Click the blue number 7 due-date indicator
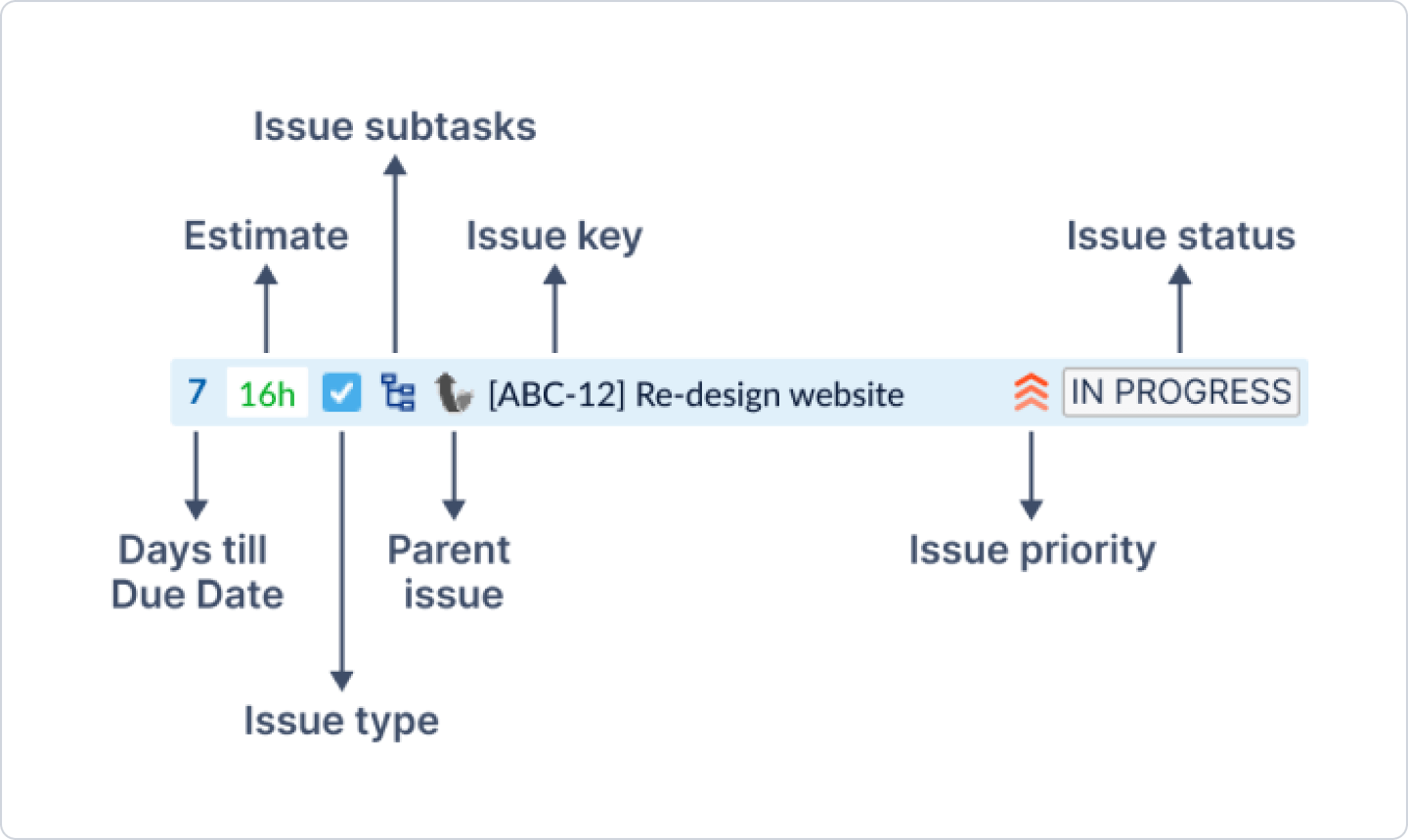This screenshot has height=840, width=1408. pos(198,392)
